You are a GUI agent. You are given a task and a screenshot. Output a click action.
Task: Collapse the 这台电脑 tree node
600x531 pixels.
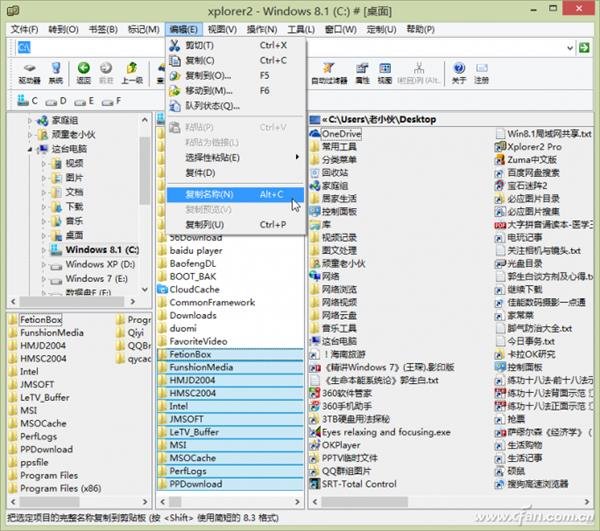(x=30, y=149)
